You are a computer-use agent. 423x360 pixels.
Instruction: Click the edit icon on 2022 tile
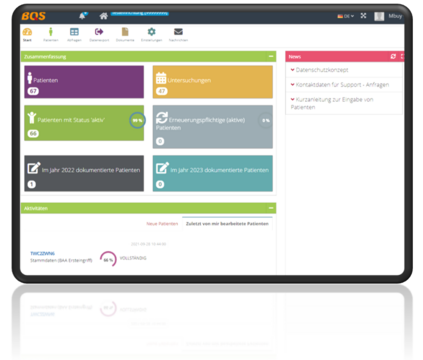coord(34,167)
